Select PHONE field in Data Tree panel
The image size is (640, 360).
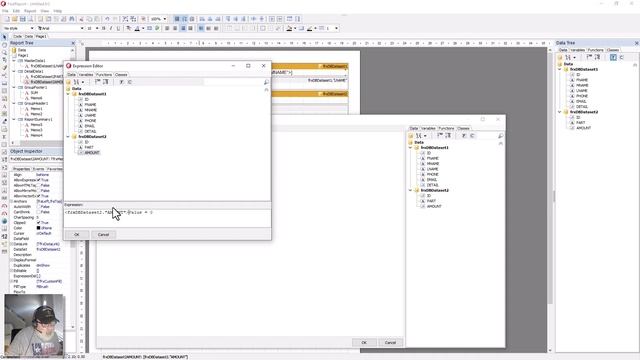click(582, 96)
